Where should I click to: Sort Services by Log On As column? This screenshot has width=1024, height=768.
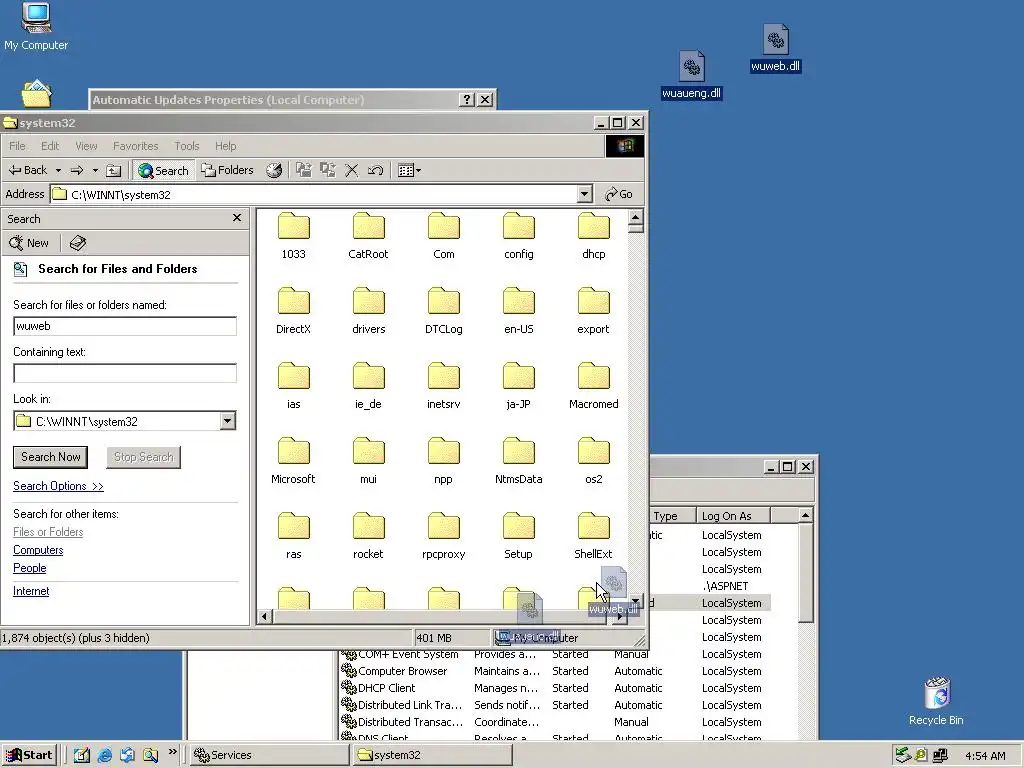733,516
